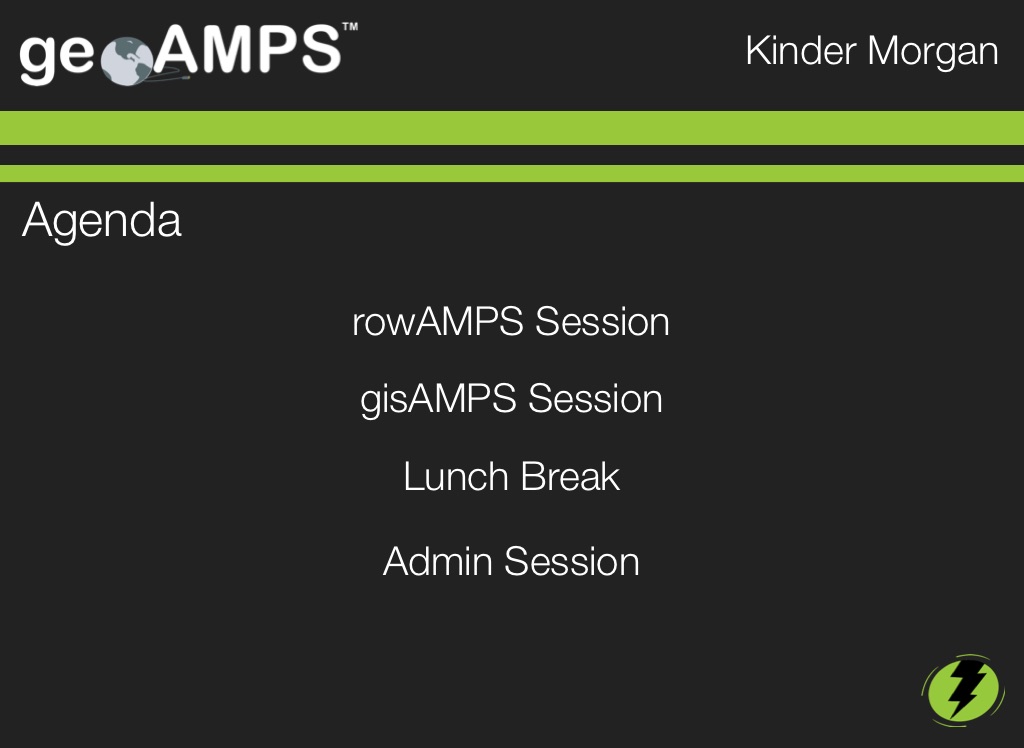Screen dimensions: 1024x748
Task: Open the rowAMPS Session agenda item
Action: (511, 322)
